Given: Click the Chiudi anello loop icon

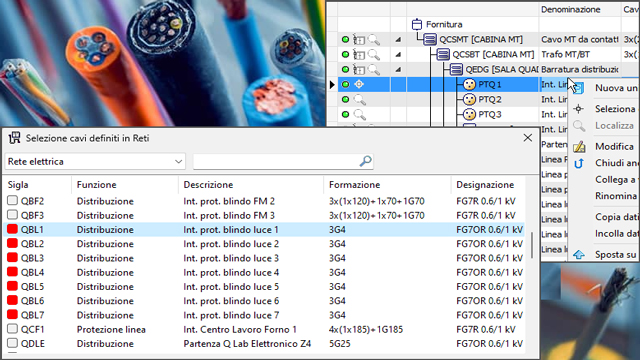Looking at the screenshot, I should point(578,163).
